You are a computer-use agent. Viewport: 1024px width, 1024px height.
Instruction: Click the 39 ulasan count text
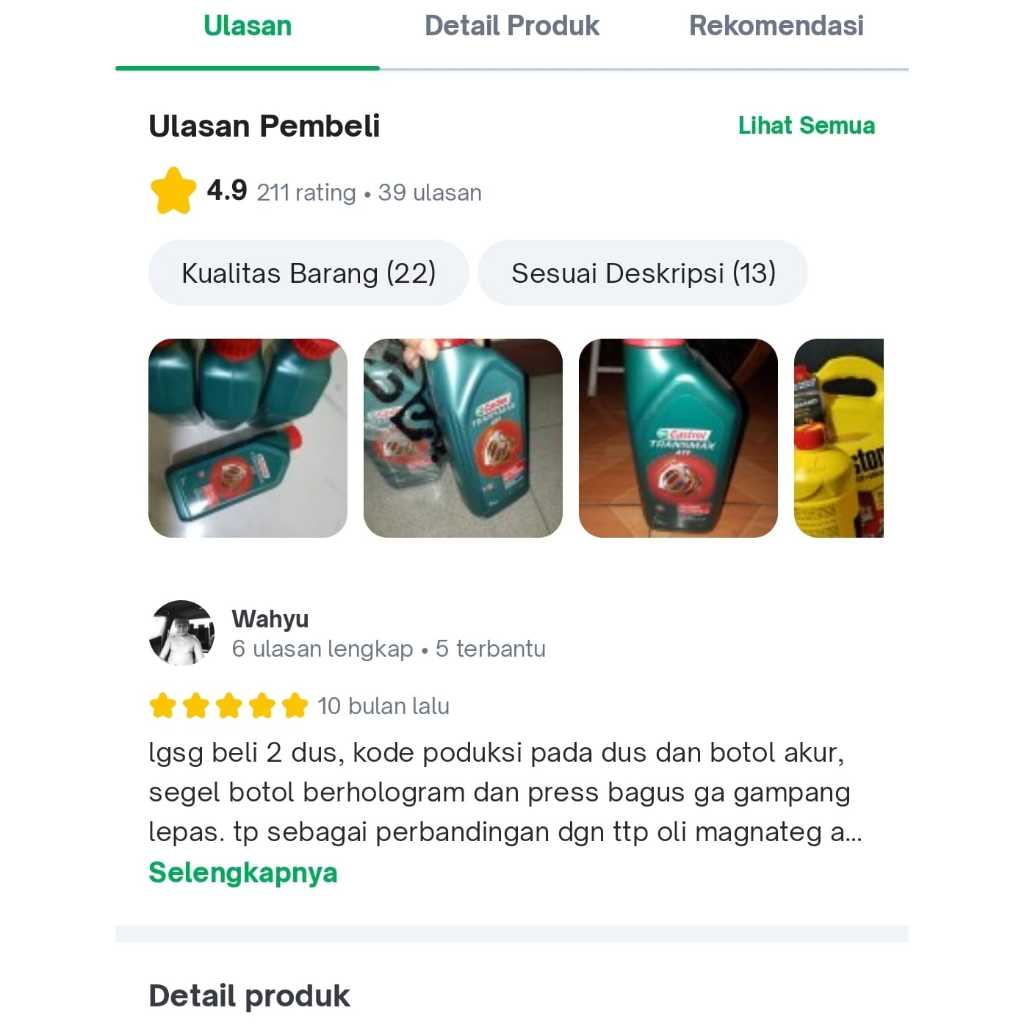pyautogui.click(x=430, y=193)
